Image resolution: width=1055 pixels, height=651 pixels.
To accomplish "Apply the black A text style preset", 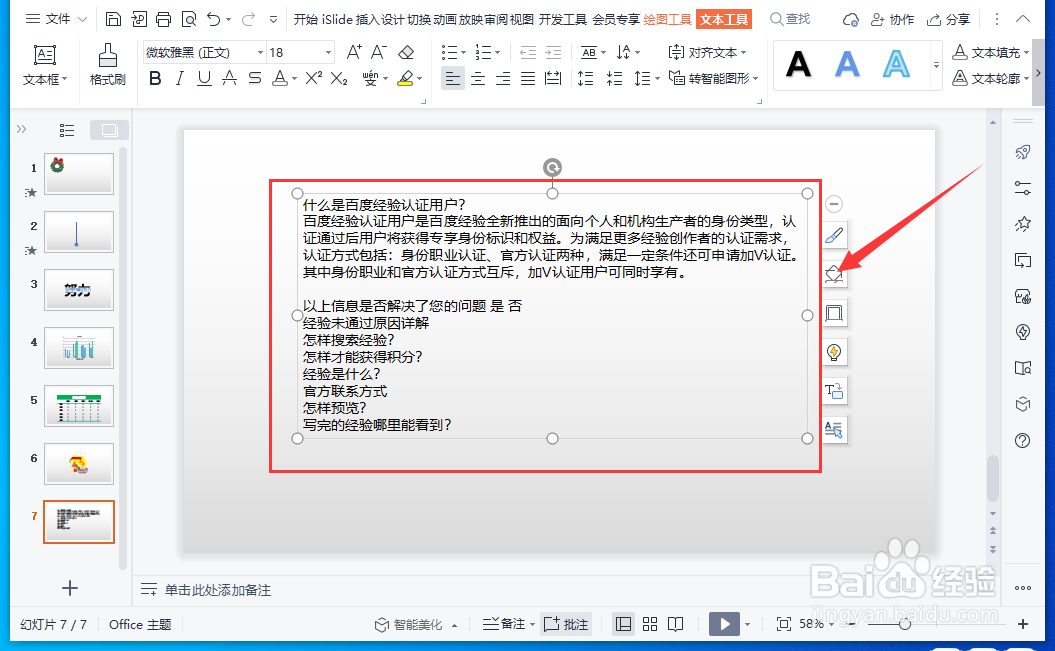I will click(x=799, y=65).
